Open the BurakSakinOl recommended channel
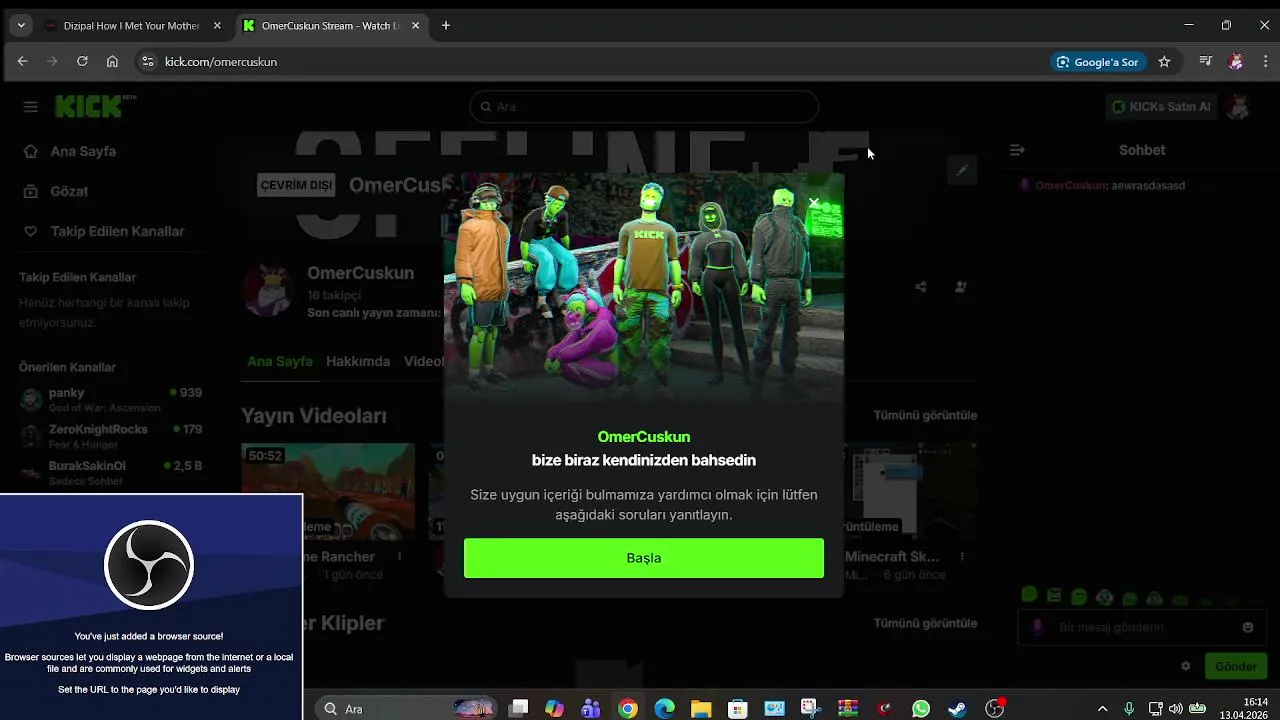 (110, 473)
